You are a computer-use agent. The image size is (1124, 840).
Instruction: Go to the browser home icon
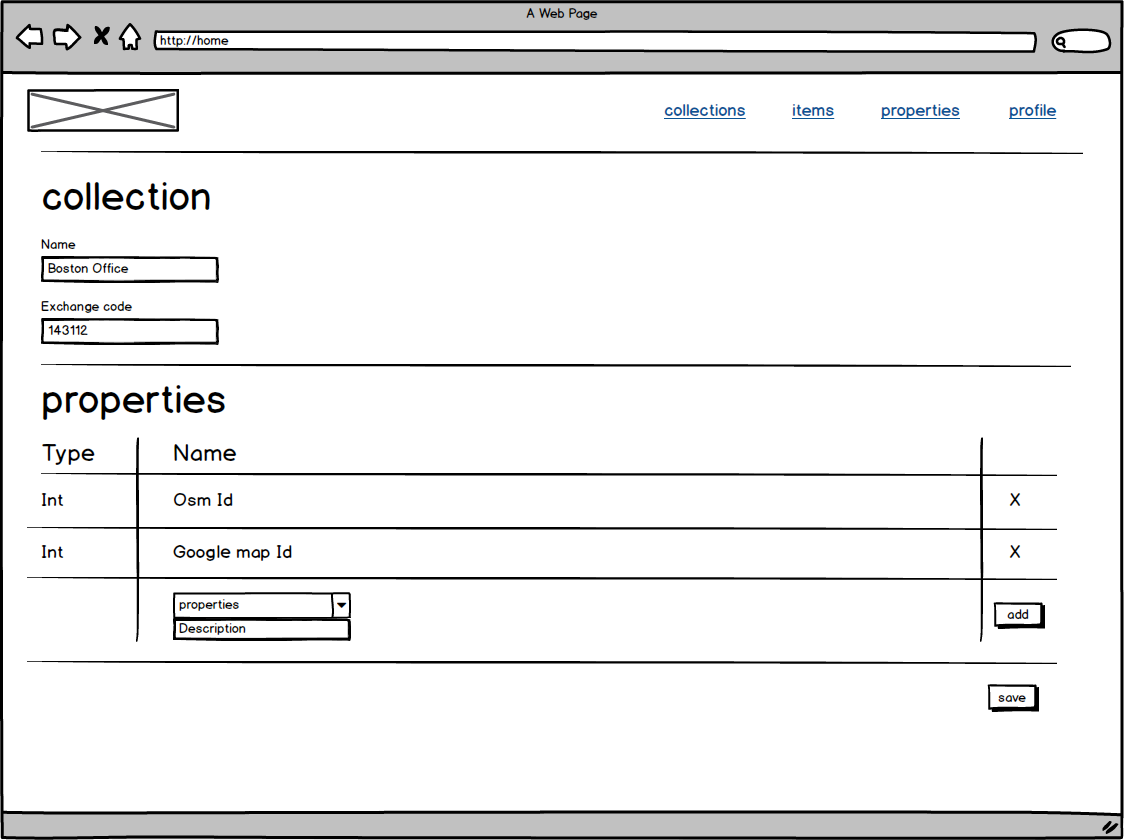[x=130, y=37]
